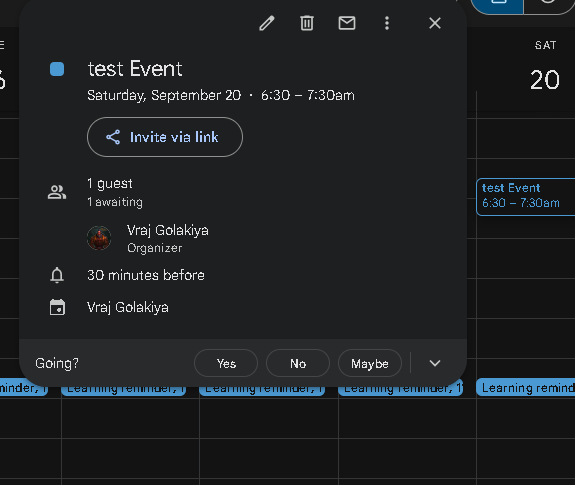The width and height of the screenshot is (575, 485).
Task: Click the "1 awaiting" status text
Action: 115,202
